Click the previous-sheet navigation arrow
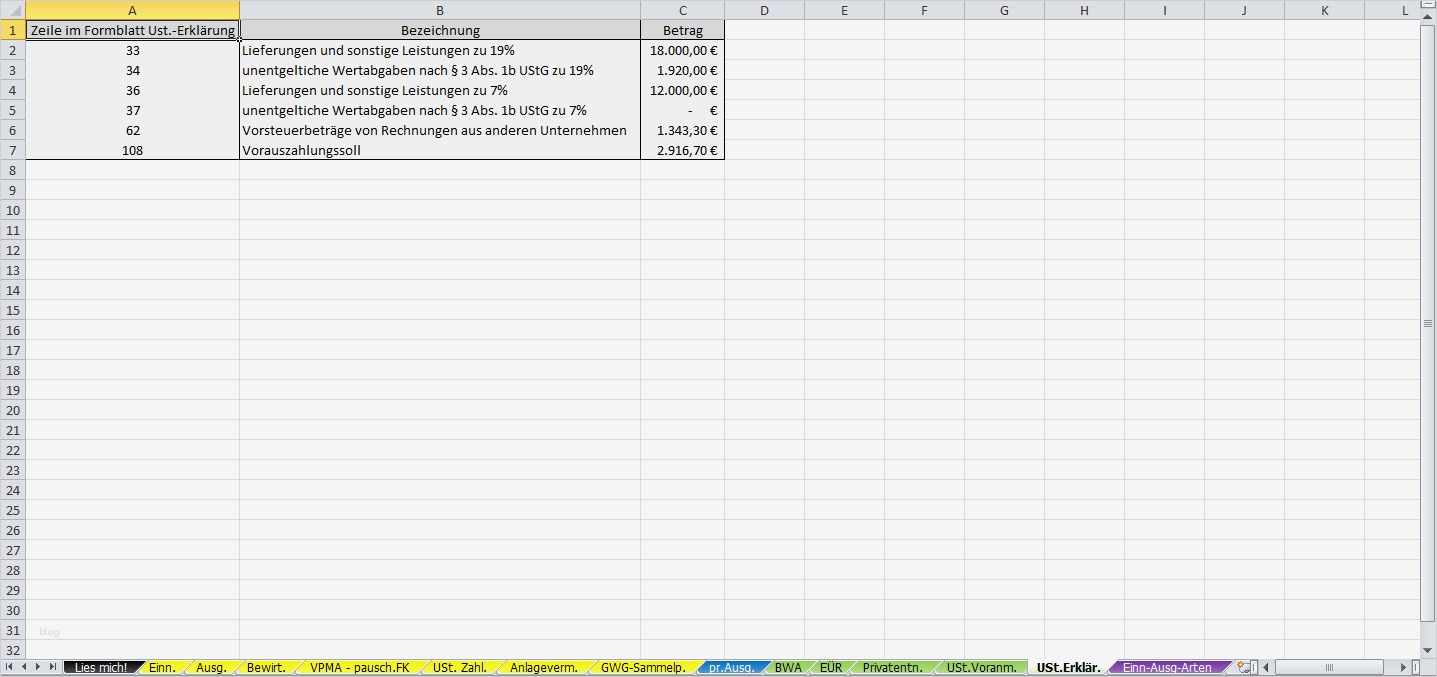Screen dimensions: 1437x677 [24, 667]
